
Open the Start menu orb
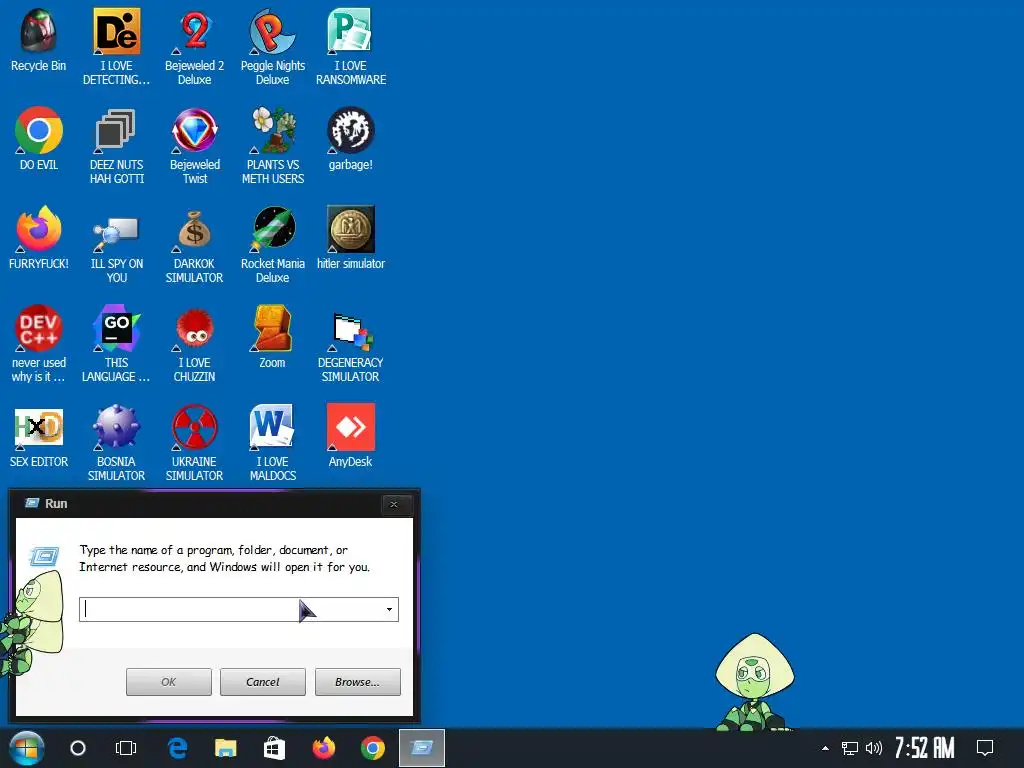27,748
